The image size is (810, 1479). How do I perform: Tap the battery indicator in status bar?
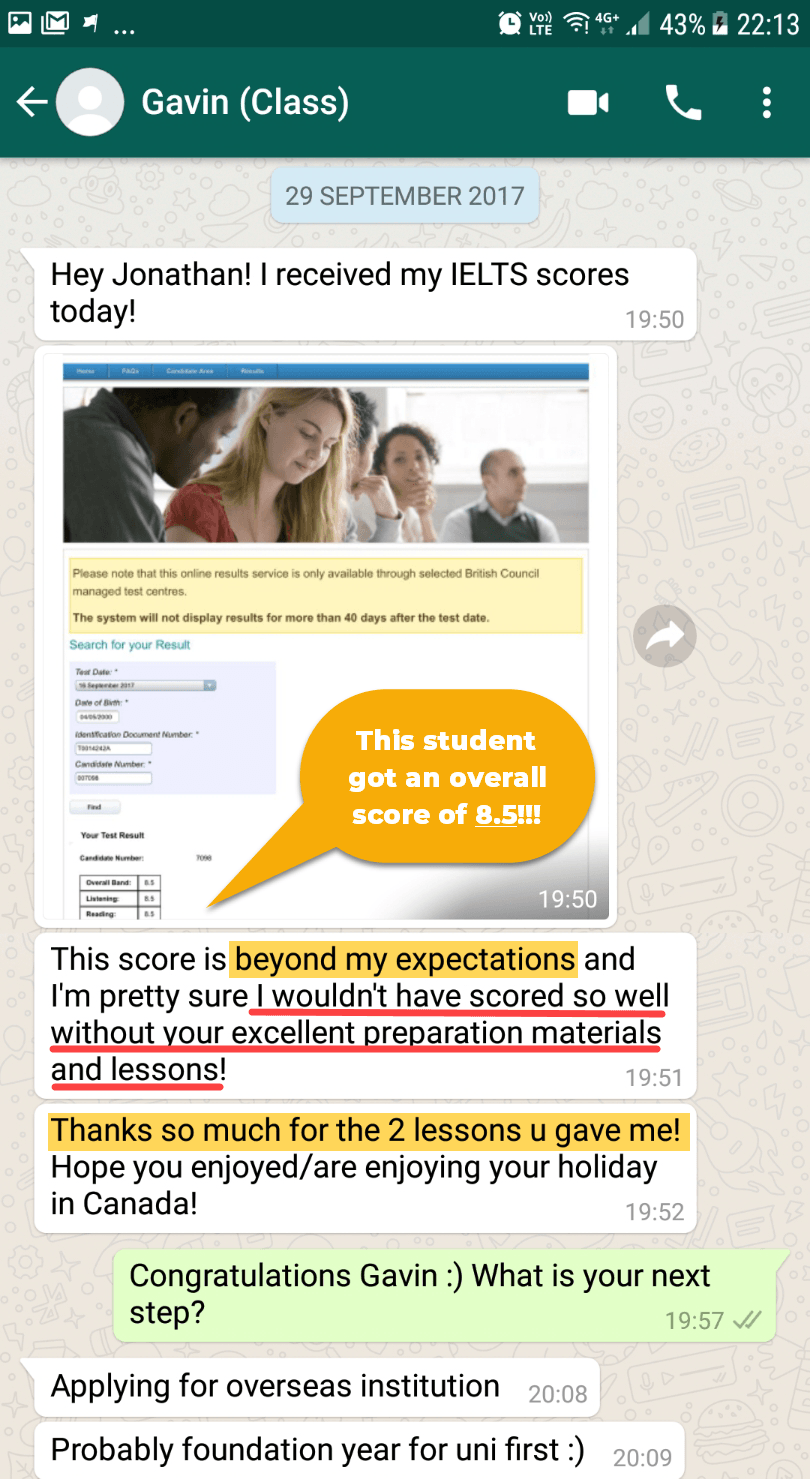pyautogui.click(x=719, y=23)
